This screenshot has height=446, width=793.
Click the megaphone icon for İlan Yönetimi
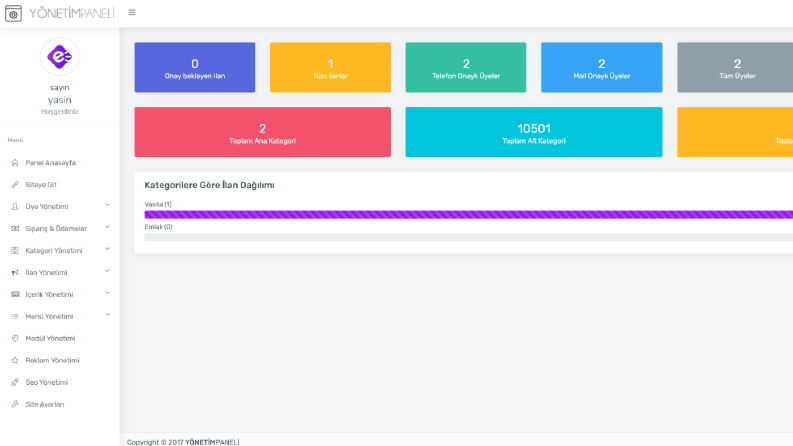tap(15, 273)
